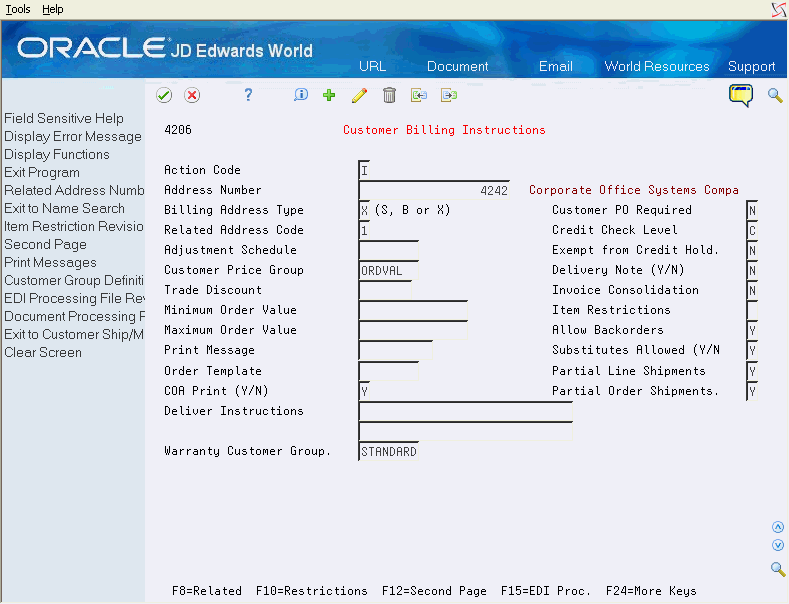Click the bottom magnifying glass zoom icon
Screen dimensions: 789x604
[x=778, y=569]
